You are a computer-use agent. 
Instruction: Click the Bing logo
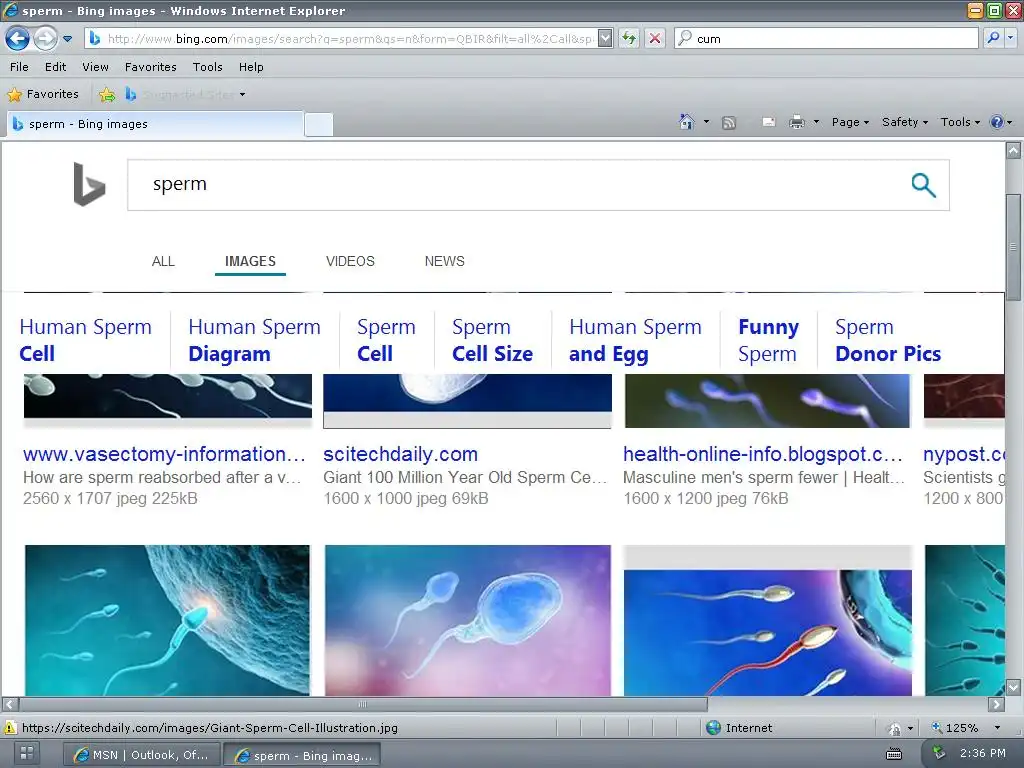89,184
